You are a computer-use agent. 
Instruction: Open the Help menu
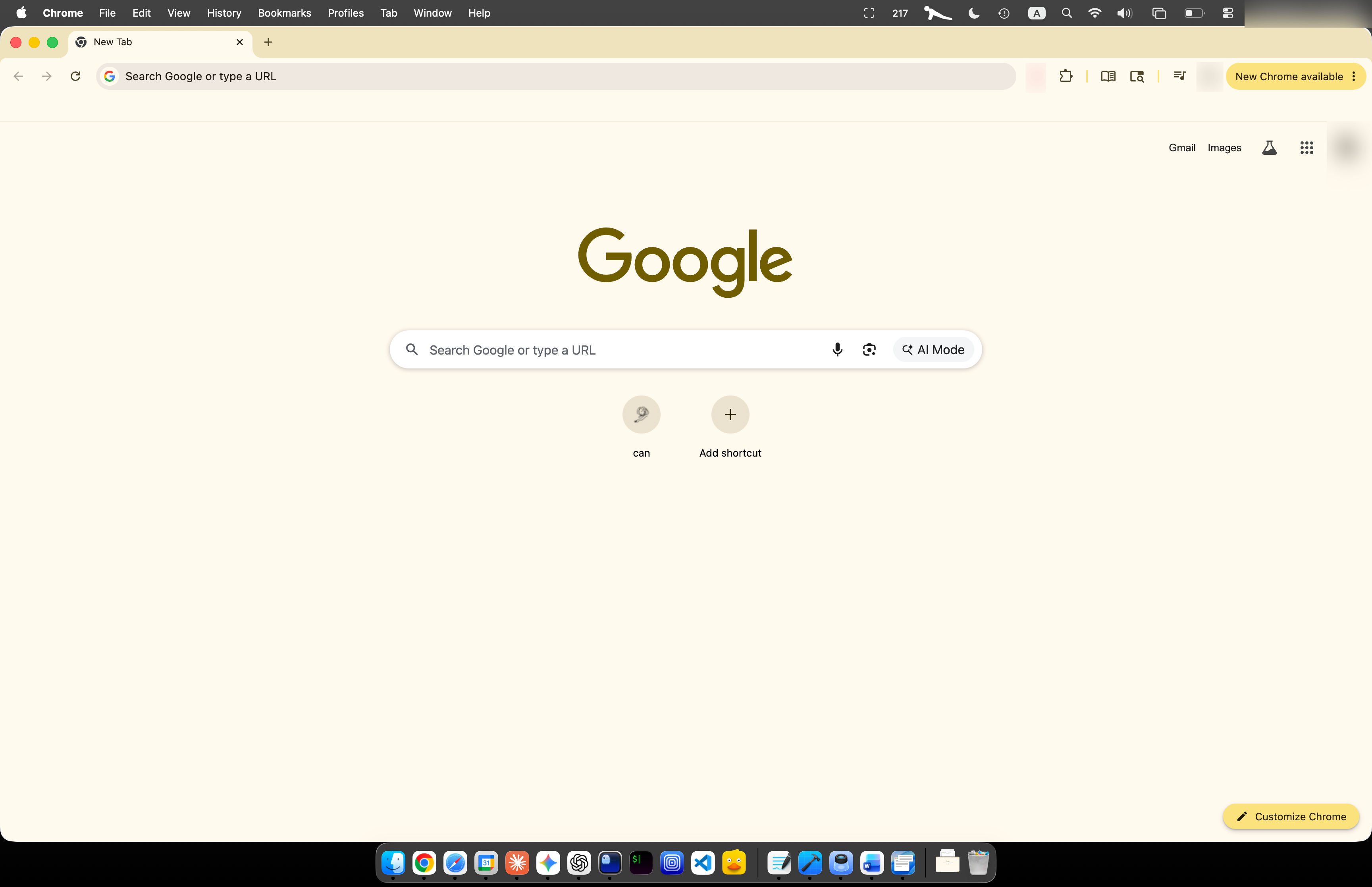tap(479, 13)
